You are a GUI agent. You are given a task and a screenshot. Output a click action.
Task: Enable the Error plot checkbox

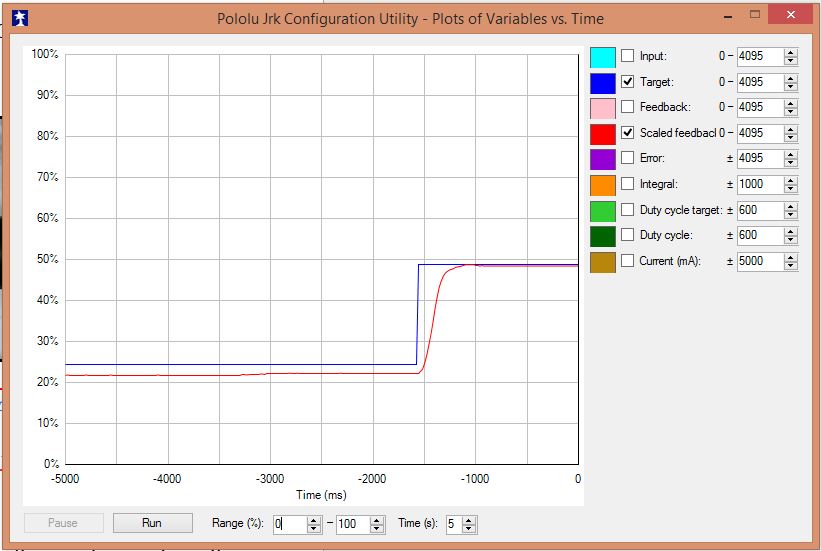pyautogui.click(x=627, y=158)
